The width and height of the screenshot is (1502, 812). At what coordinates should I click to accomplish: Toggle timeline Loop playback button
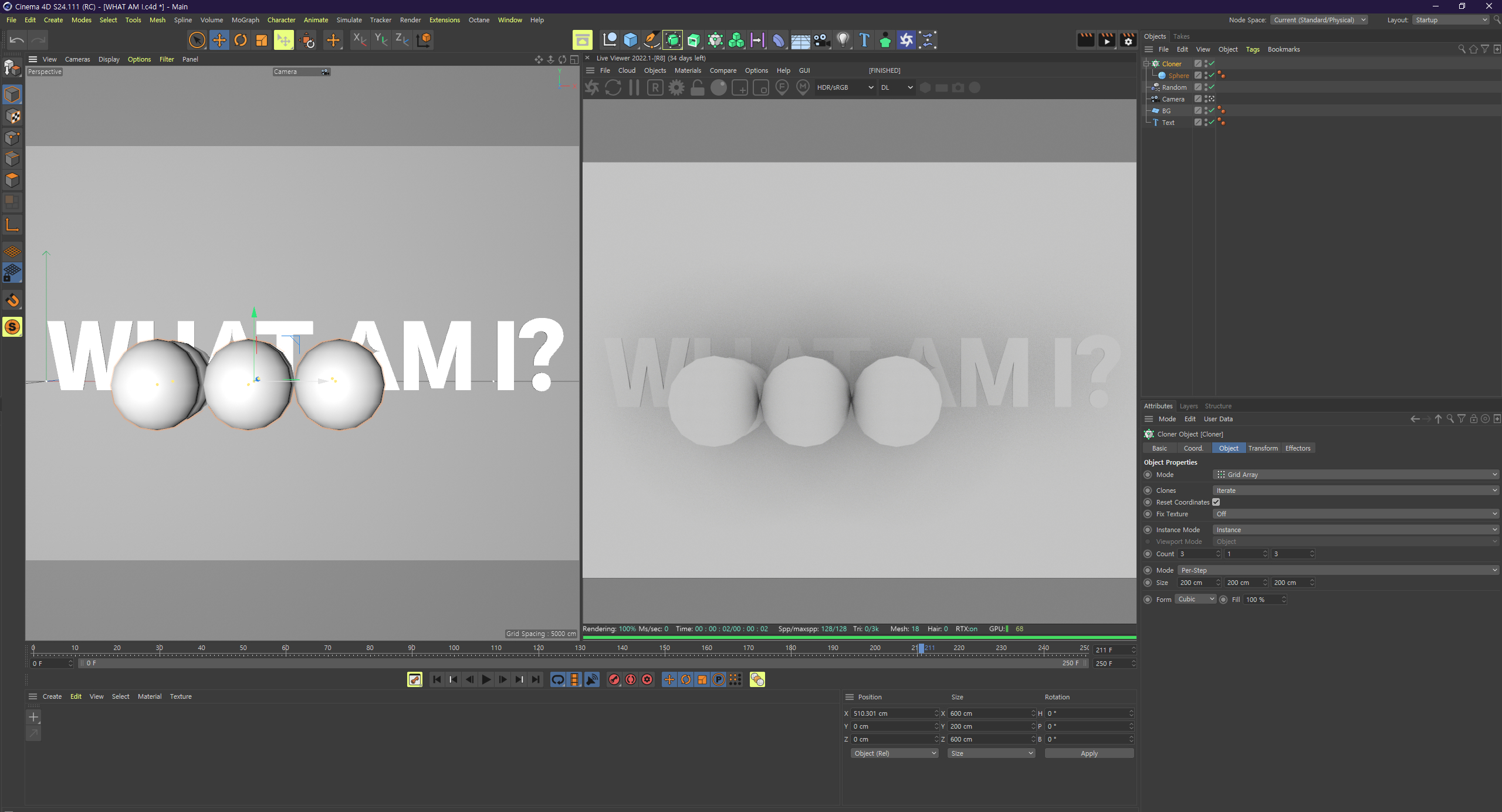click(558, 679)
